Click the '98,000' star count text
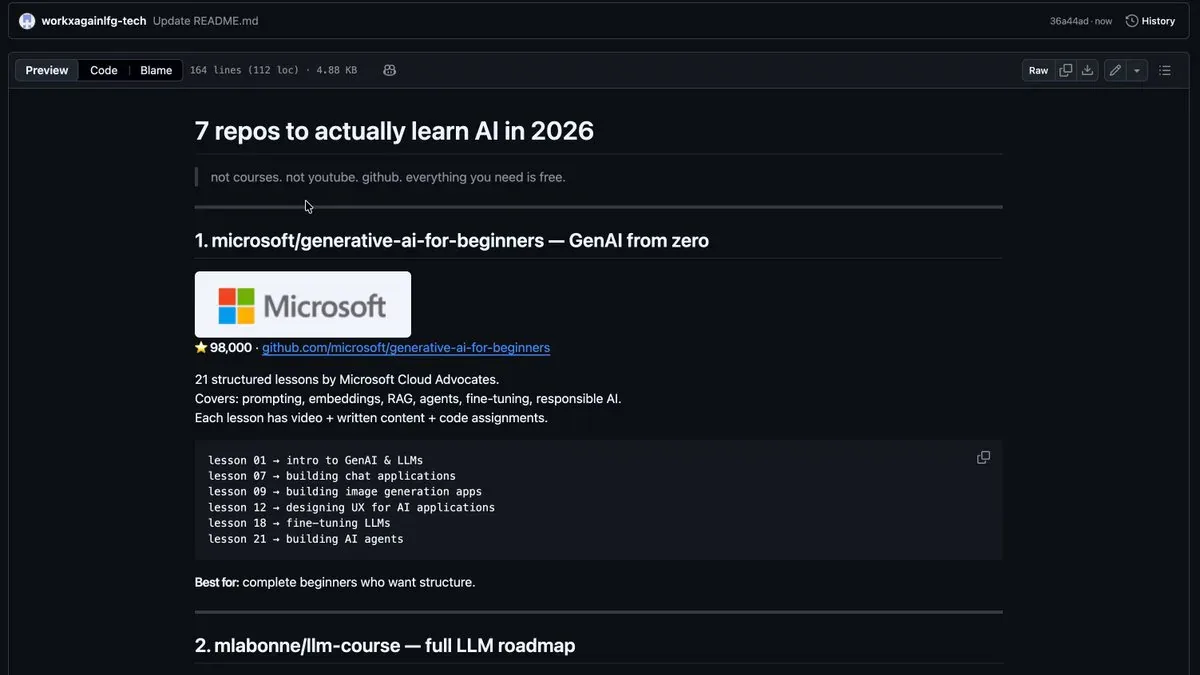The height and width of the screenshot is (675, 1200). click(231, 348)
